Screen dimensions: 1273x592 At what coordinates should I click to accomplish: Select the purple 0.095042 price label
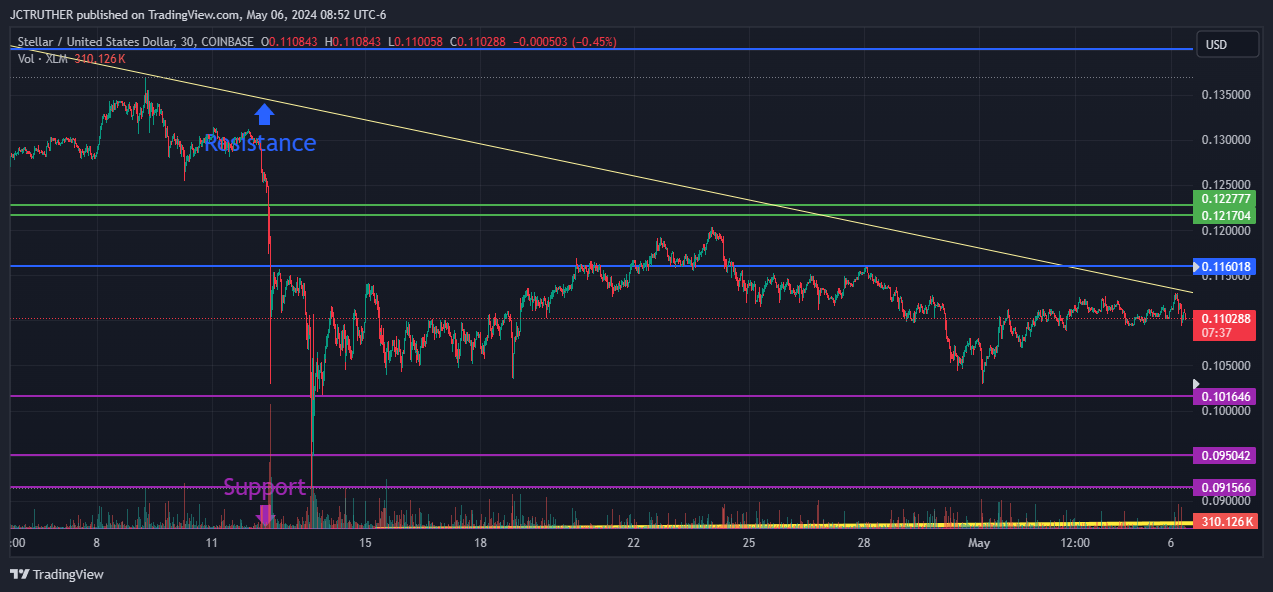click(x=1225, y=455)
